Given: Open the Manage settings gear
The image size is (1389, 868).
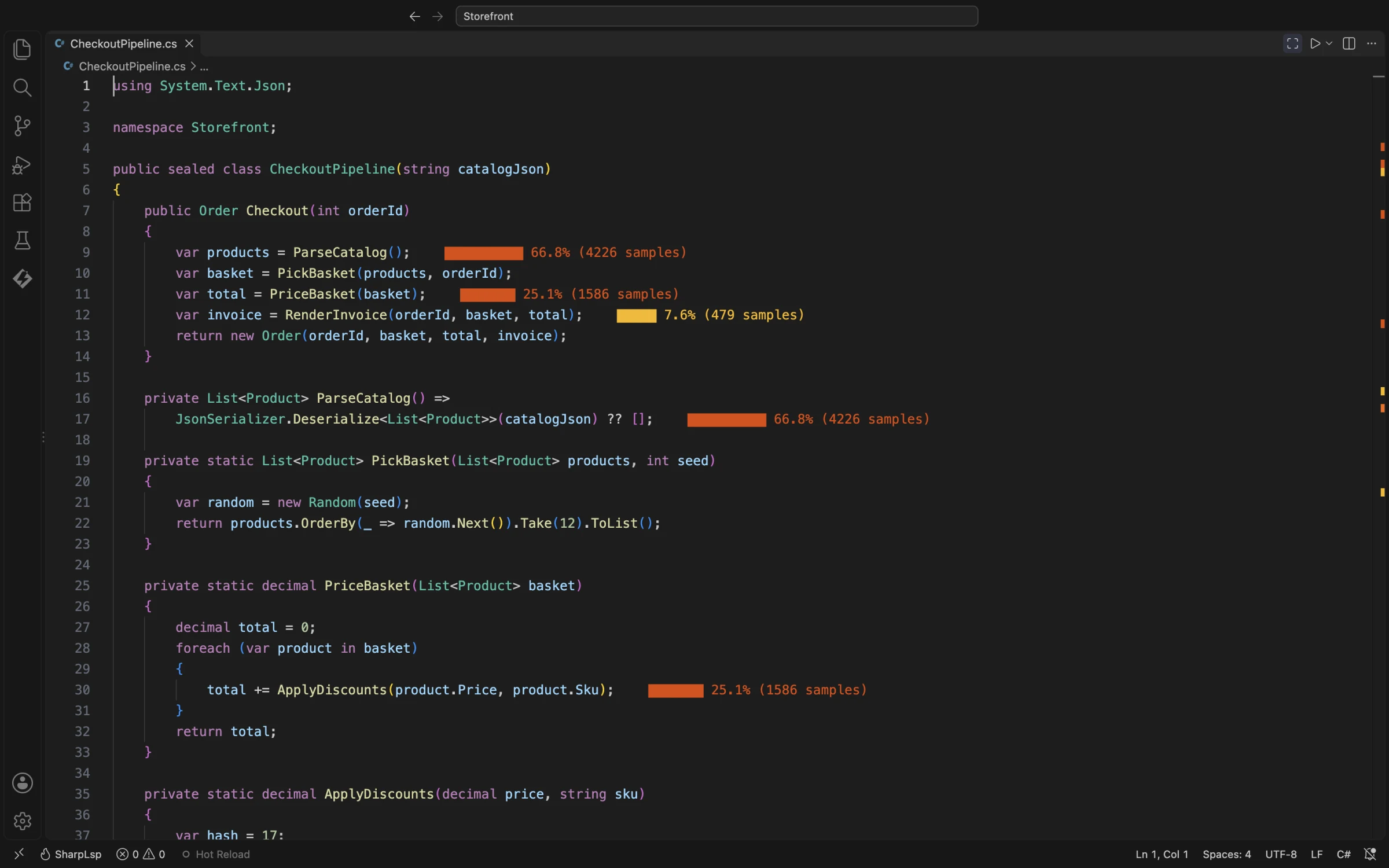Looking at the screenshot, I should point(22,821).
